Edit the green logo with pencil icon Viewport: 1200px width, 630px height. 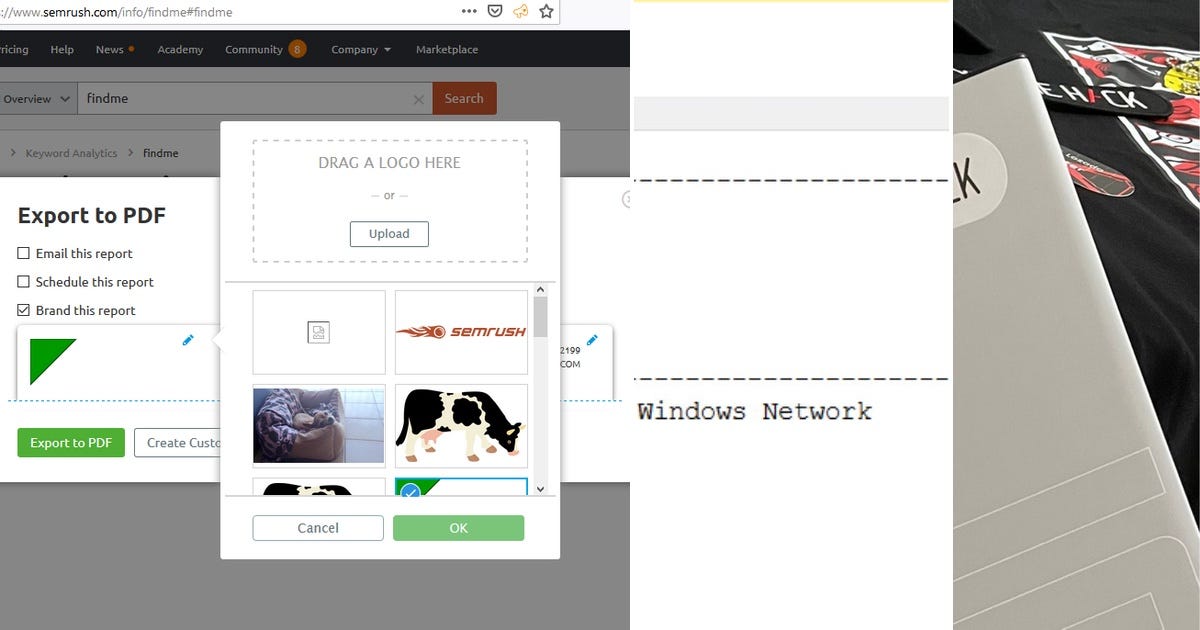pyautogui.click(x=188, y=340)
